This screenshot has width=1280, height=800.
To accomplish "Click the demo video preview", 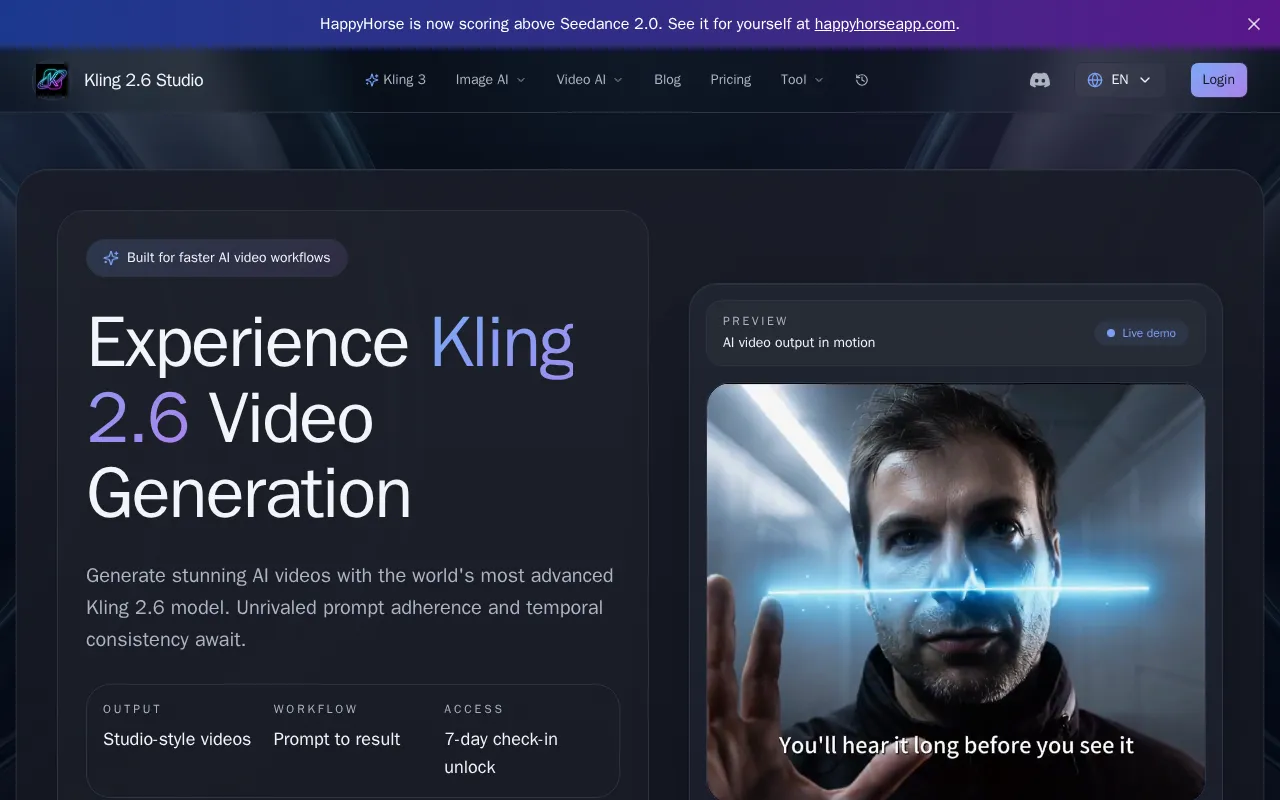I will click(x=956, y=592).
